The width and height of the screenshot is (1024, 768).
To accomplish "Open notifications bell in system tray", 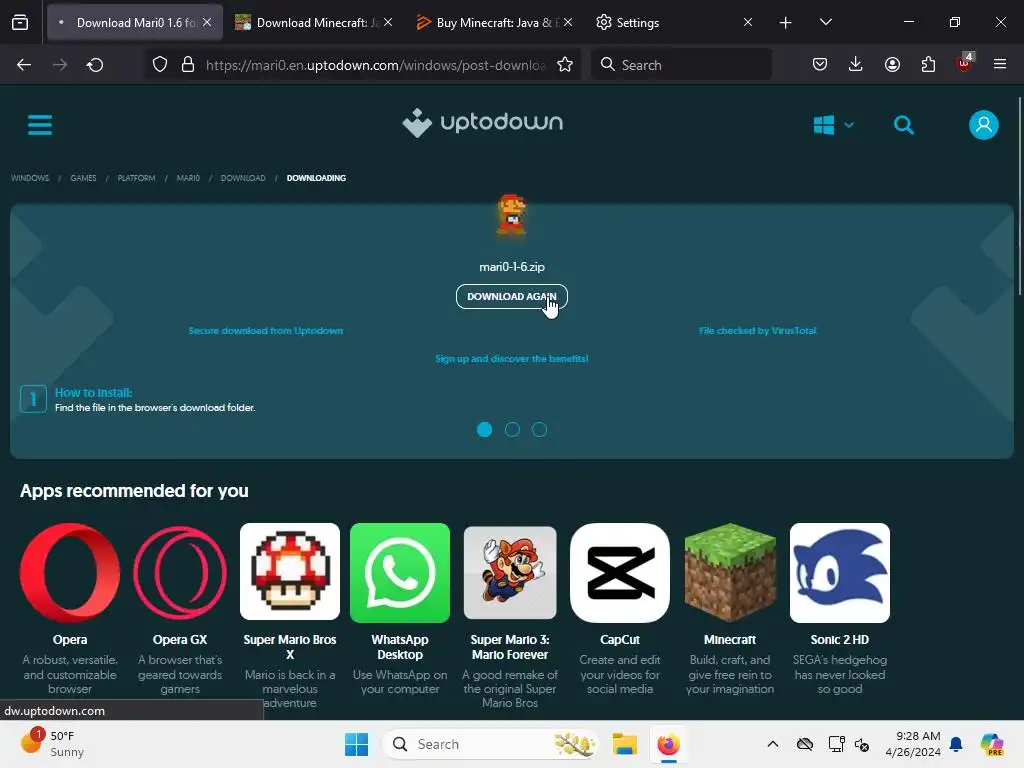I will pos(956,744).
